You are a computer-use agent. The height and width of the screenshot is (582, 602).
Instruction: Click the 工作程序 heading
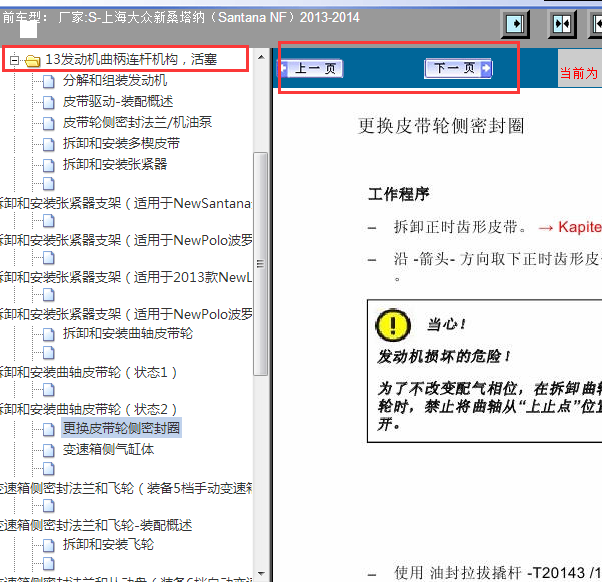pyautogui.click(x=399, y=194)
